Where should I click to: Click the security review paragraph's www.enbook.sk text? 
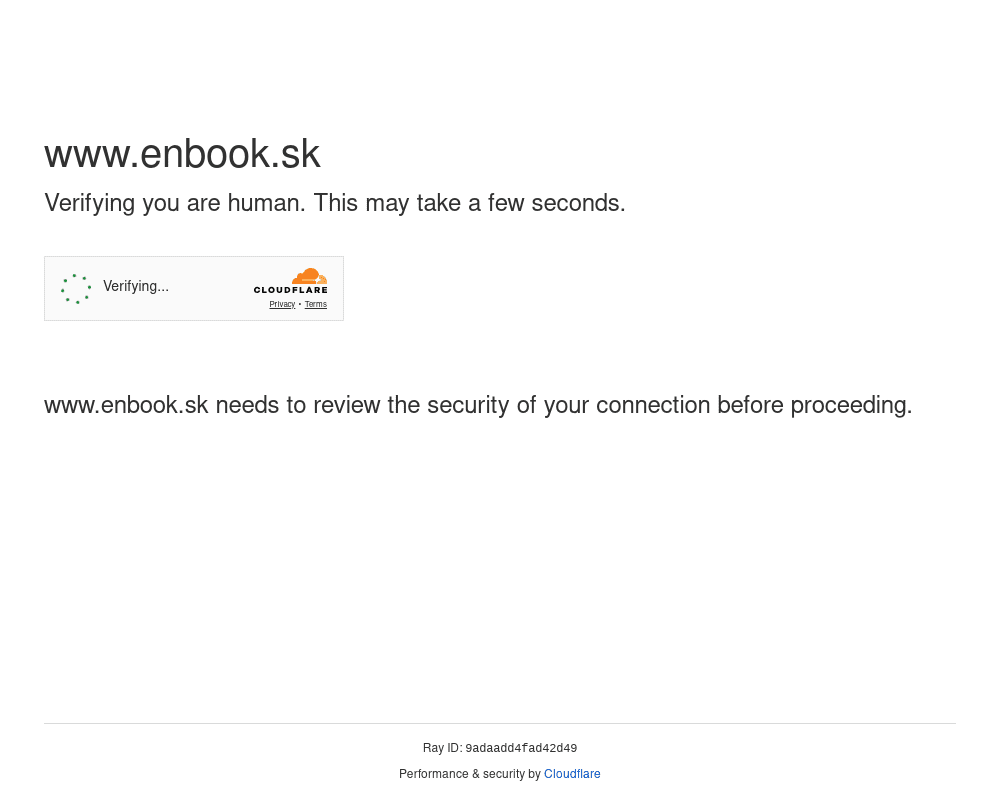pyautogui.click(x=126, y=406)
